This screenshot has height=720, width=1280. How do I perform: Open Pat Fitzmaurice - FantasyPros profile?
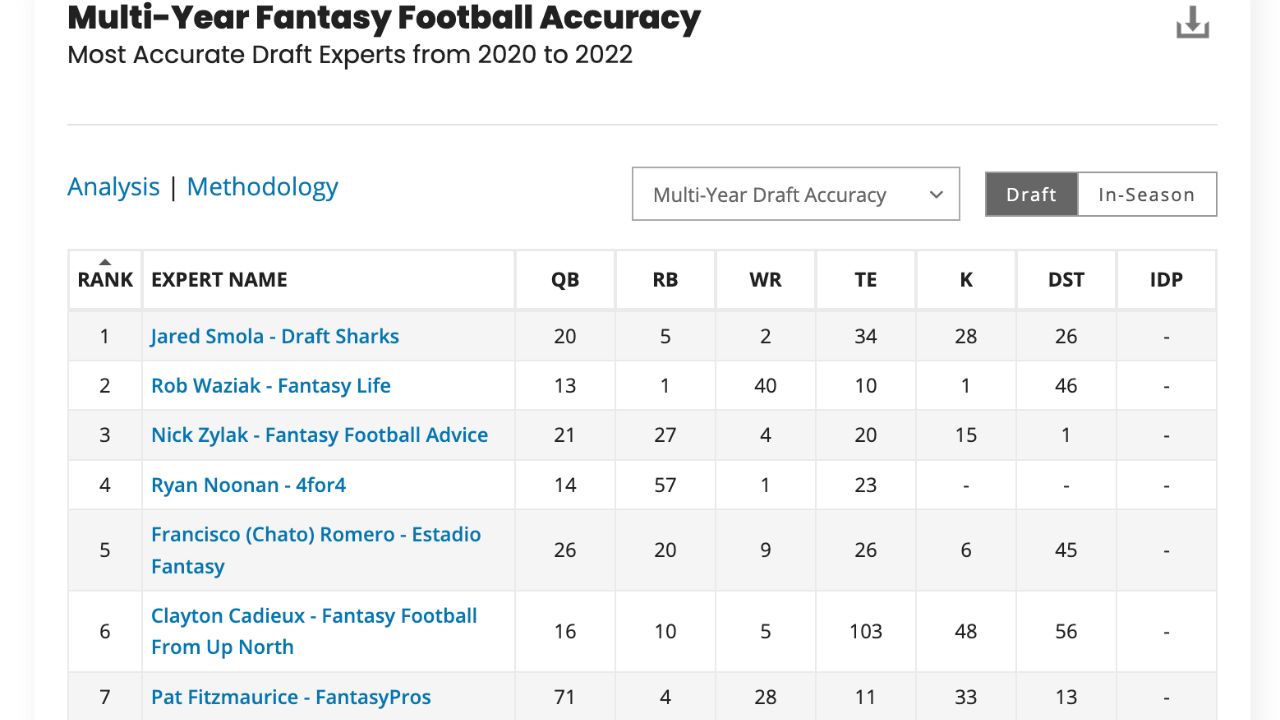(291, 697)
